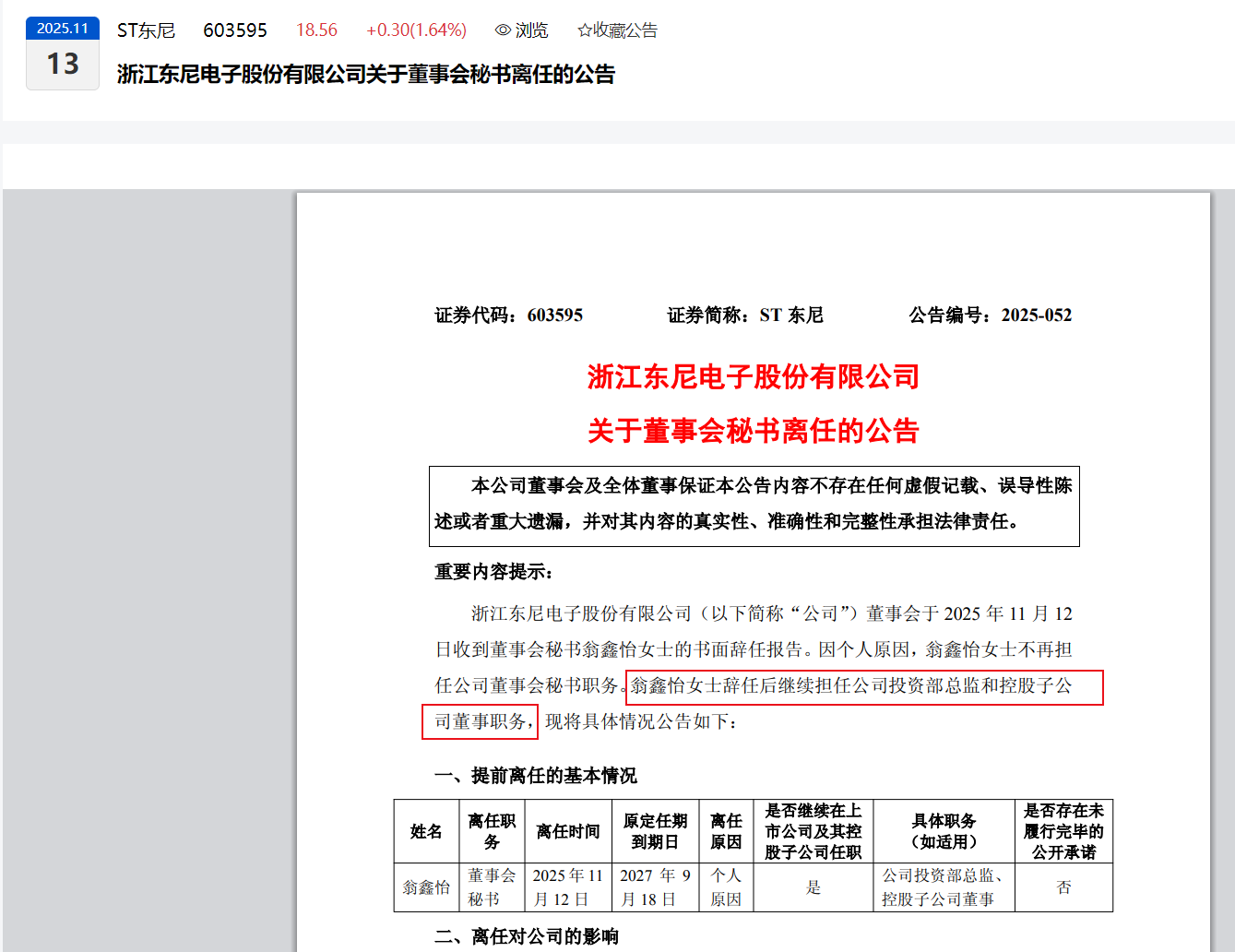Click the table cell 公司投资部总监、控股子公司董事
Image resolution: width=1235 pixels, height=952 pixels.
944,888
